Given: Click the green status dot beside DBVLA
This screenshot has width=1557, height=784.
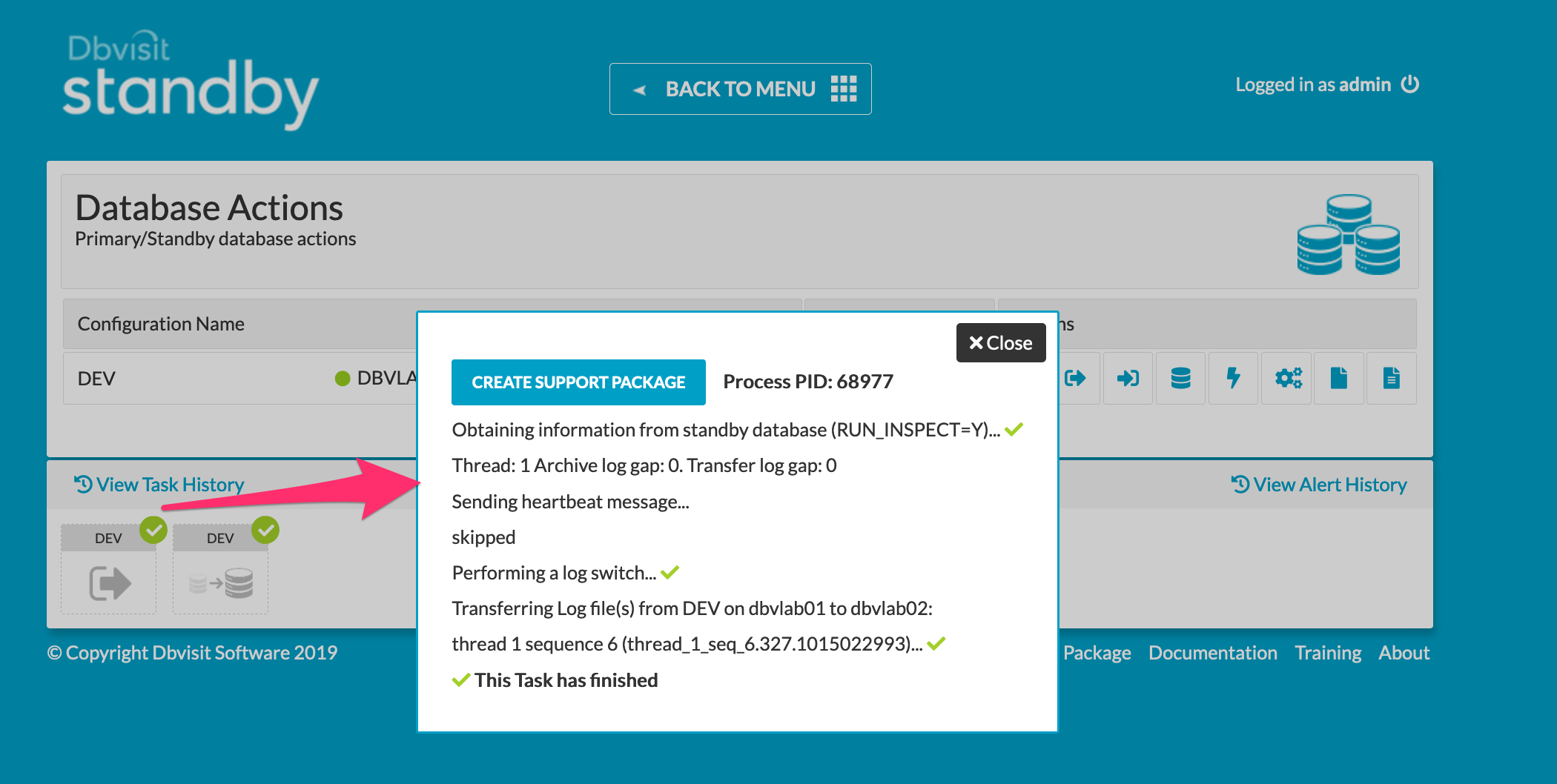Looking at the screenshot, I should pos(343,379).
